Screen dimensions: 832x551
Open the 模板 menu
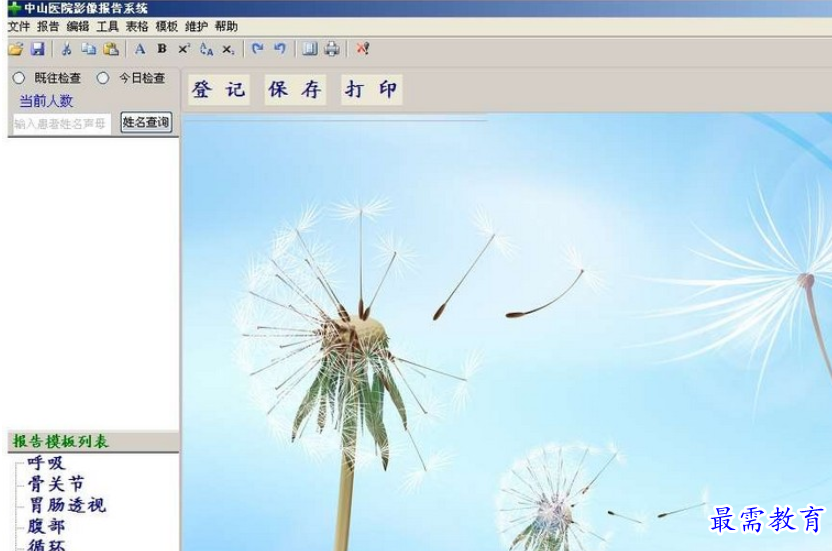[167, 27]
